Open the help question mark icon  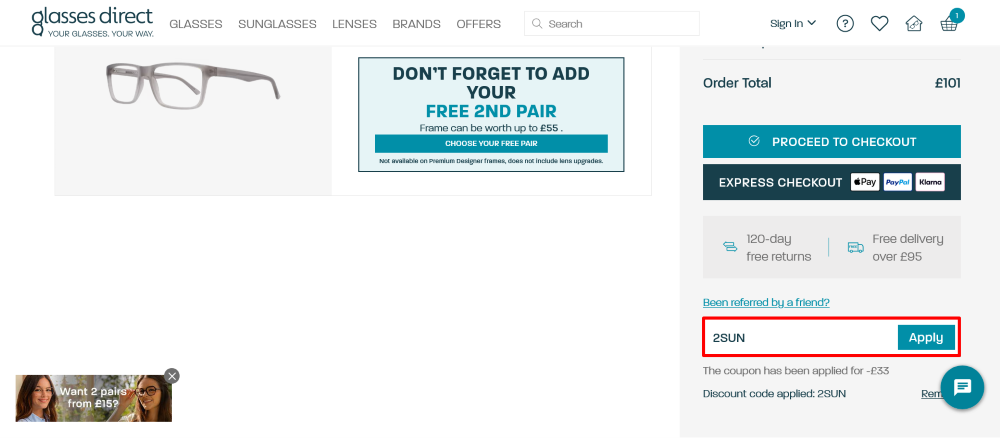click(845, 24)
